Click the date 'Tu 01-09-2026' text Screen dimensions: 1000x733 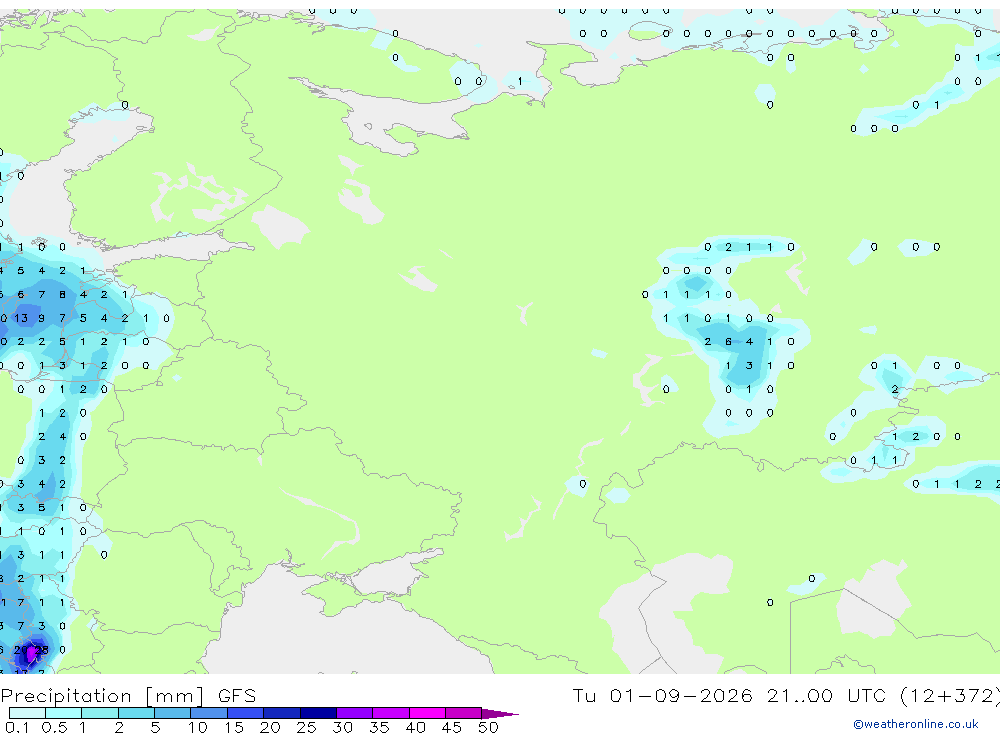coord(662,695)
